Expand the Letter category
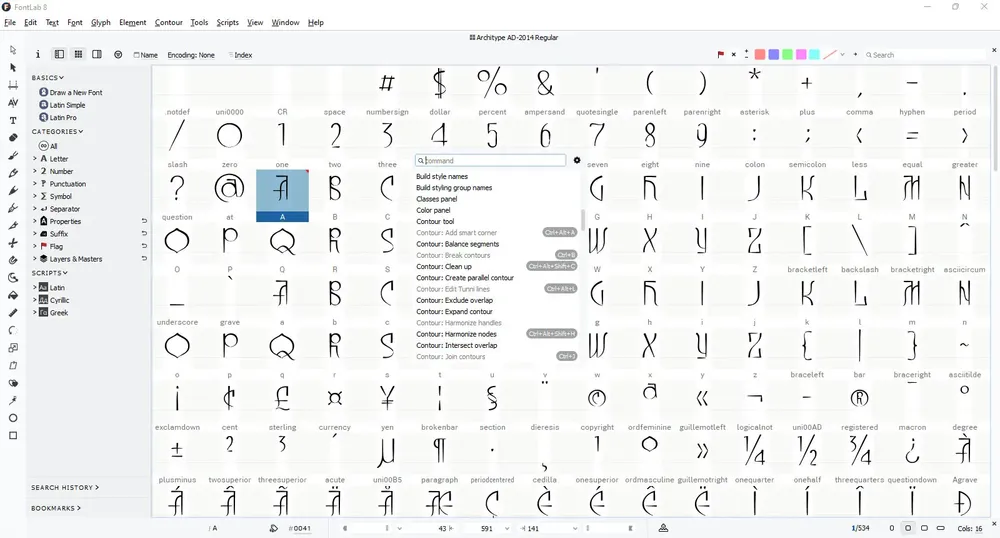Screen dimensions: 1000x538 coord(35,159)
